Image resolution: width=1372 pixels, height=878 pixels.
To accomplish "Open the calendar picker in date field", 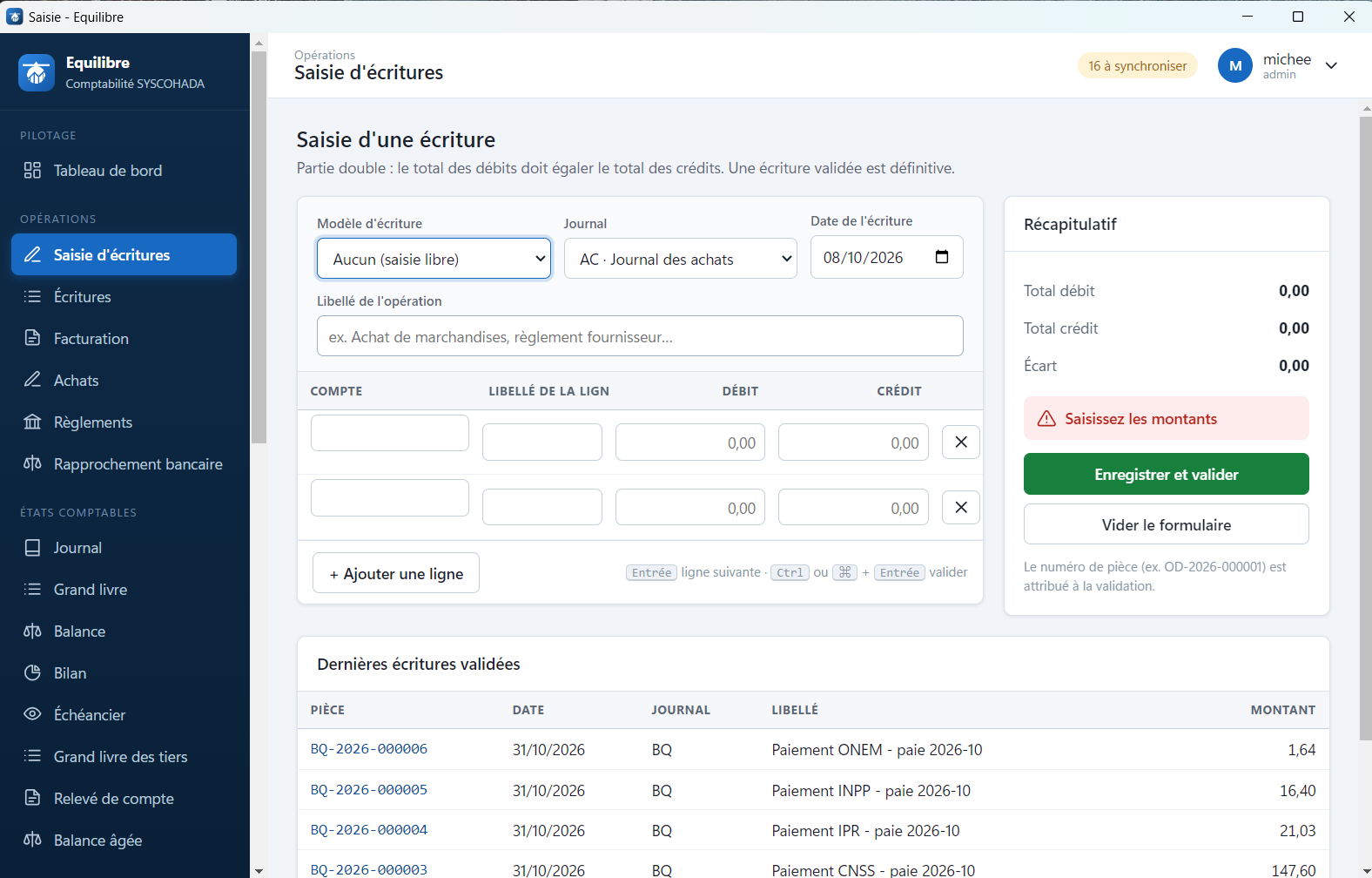I will point(942,257).
